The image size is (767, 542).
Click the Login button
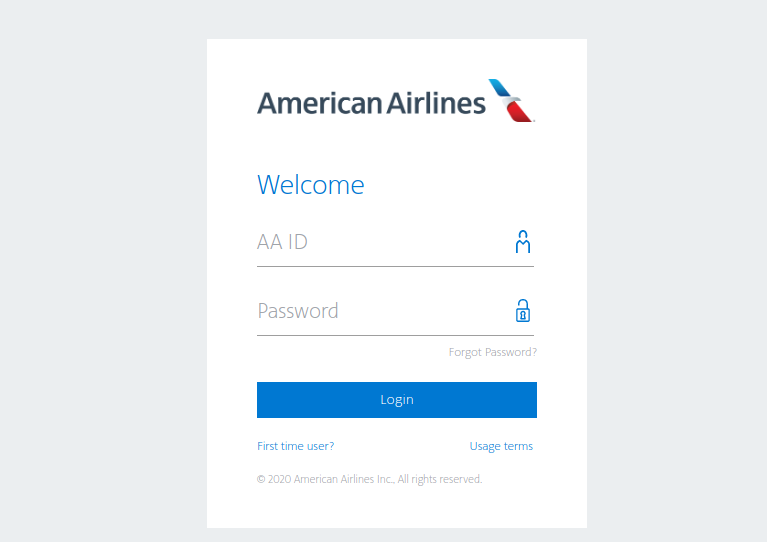tap(397, 400)
